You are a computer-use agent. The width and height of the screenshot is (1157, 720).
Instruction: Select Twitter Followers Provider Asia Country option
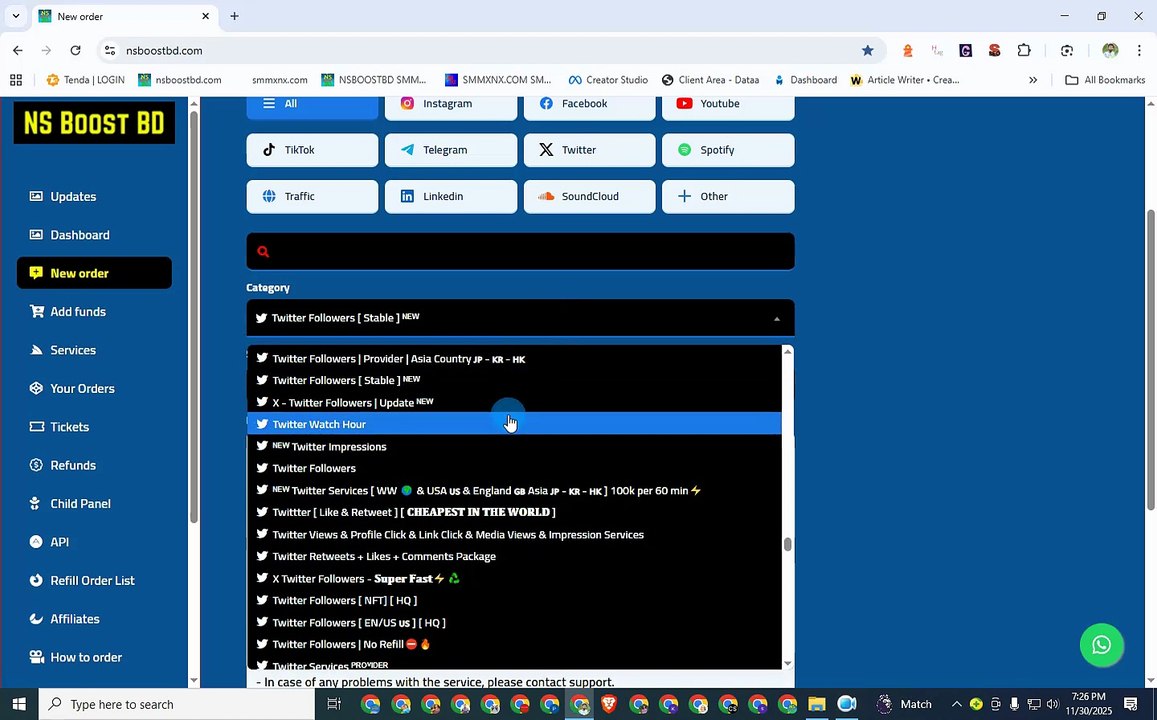click(x=514, y=359)
